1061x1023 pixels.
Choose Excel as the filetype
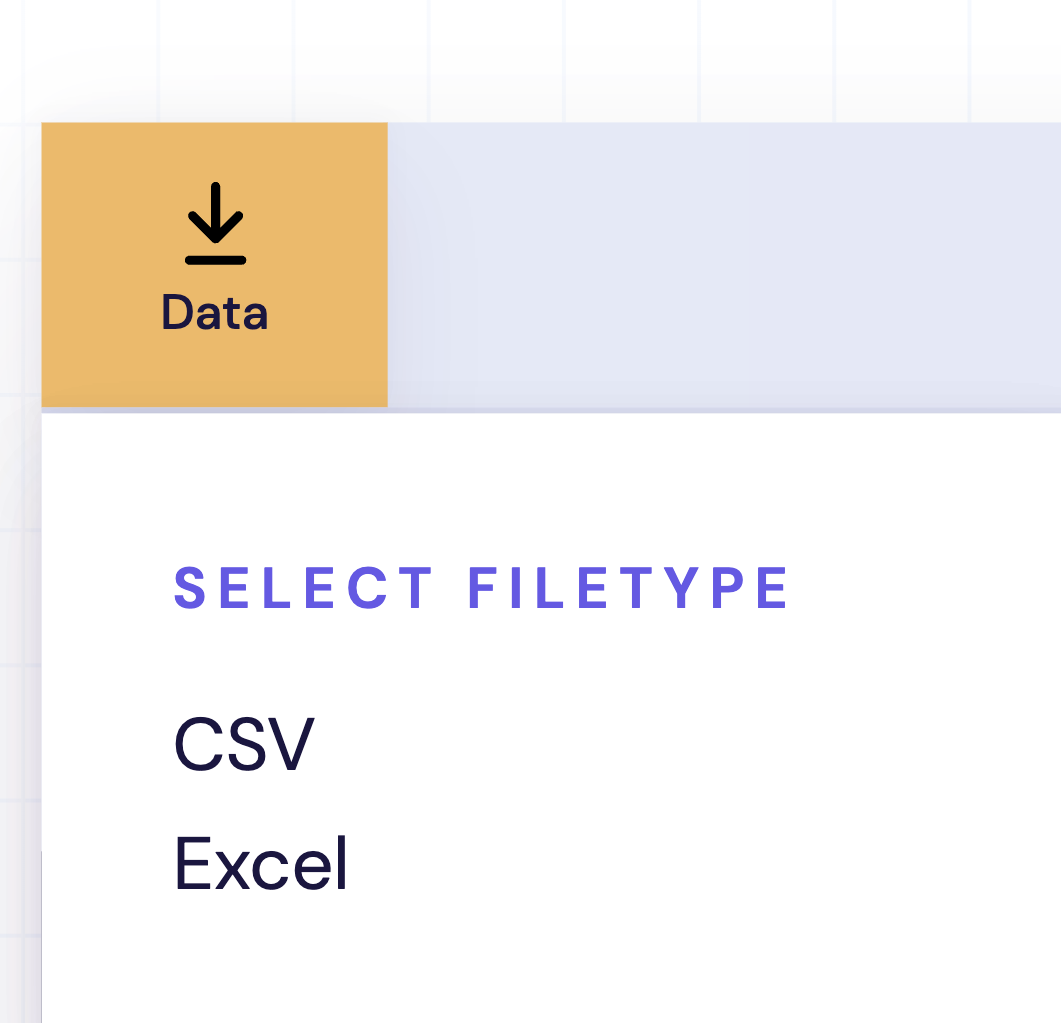point(261,864)
